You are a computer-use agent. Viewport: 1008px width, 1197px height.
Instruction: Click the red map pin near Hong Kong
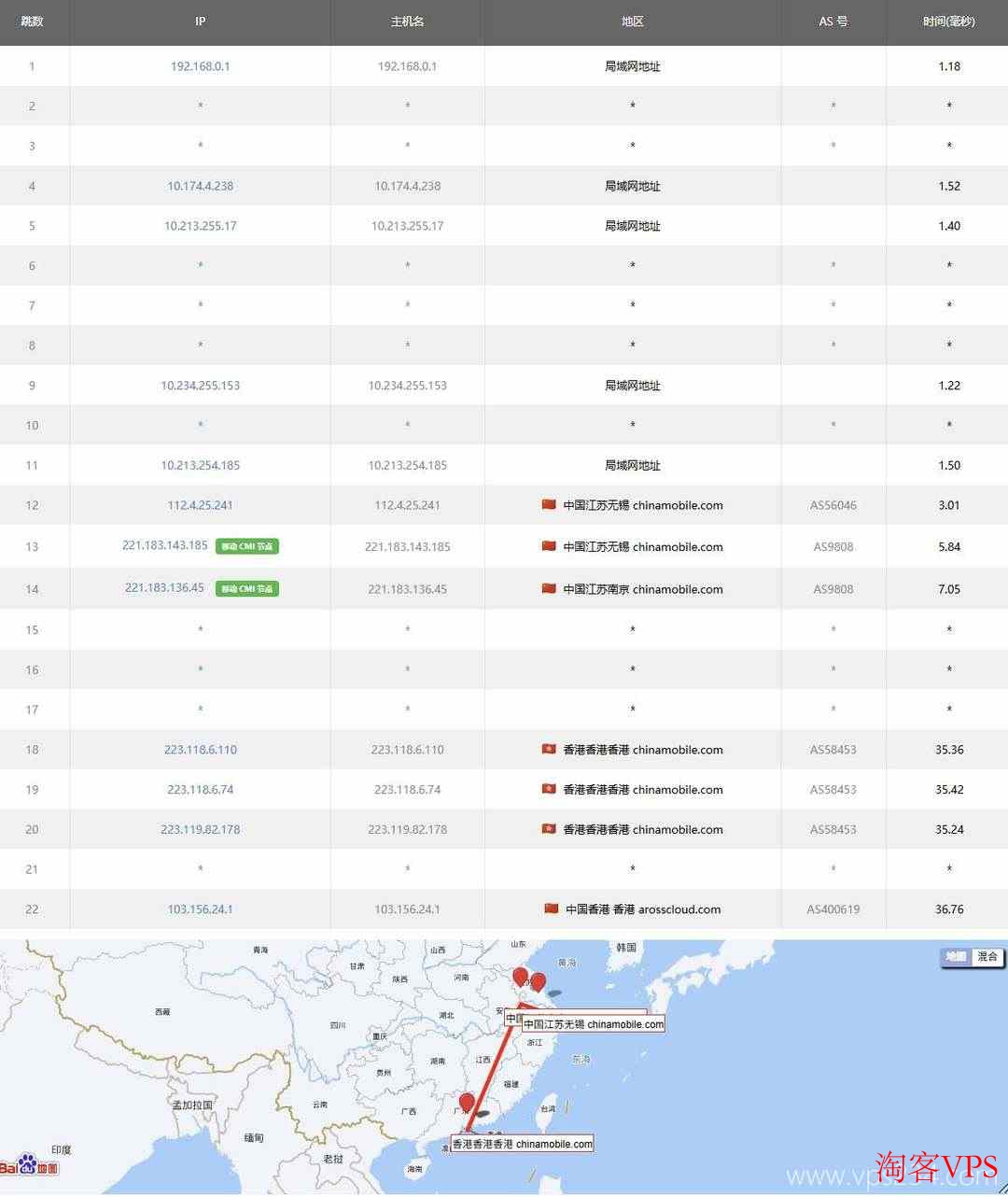467,1103
